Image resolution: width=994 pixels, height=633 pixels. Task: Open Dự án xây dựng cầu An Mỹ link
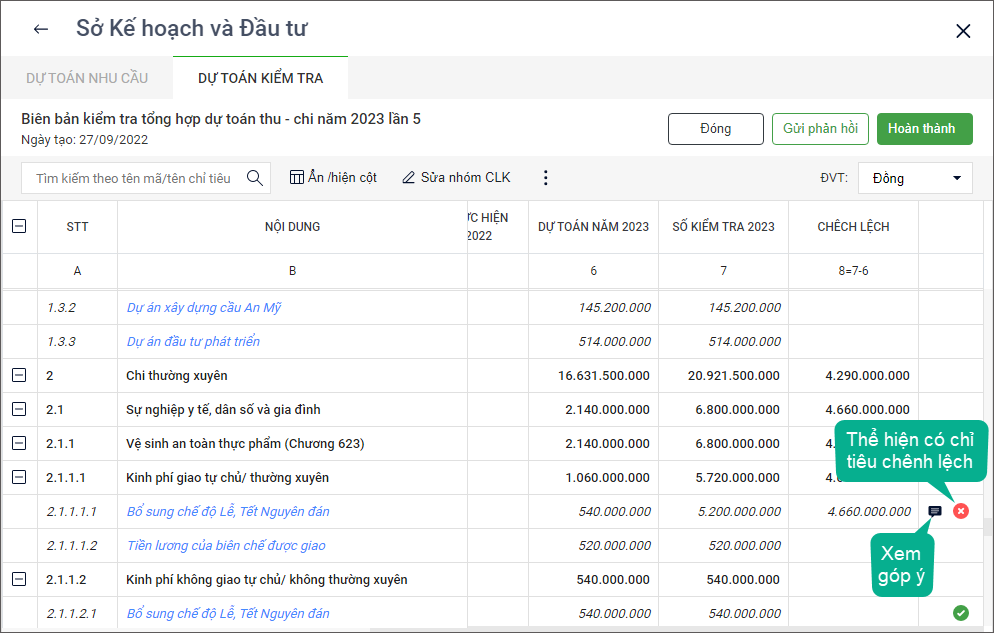(x=203, y=308)
